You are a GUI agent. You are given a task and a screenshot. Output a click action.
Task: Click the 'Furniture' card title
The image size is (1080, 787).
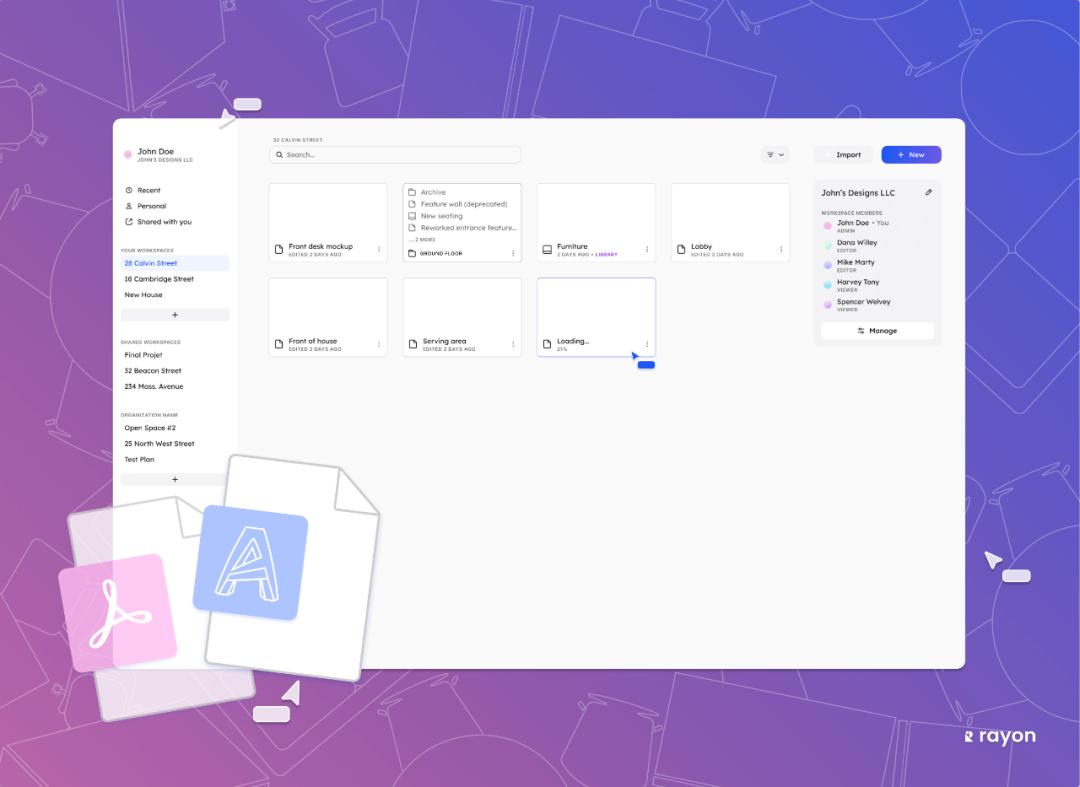click(x=572, y=246)
